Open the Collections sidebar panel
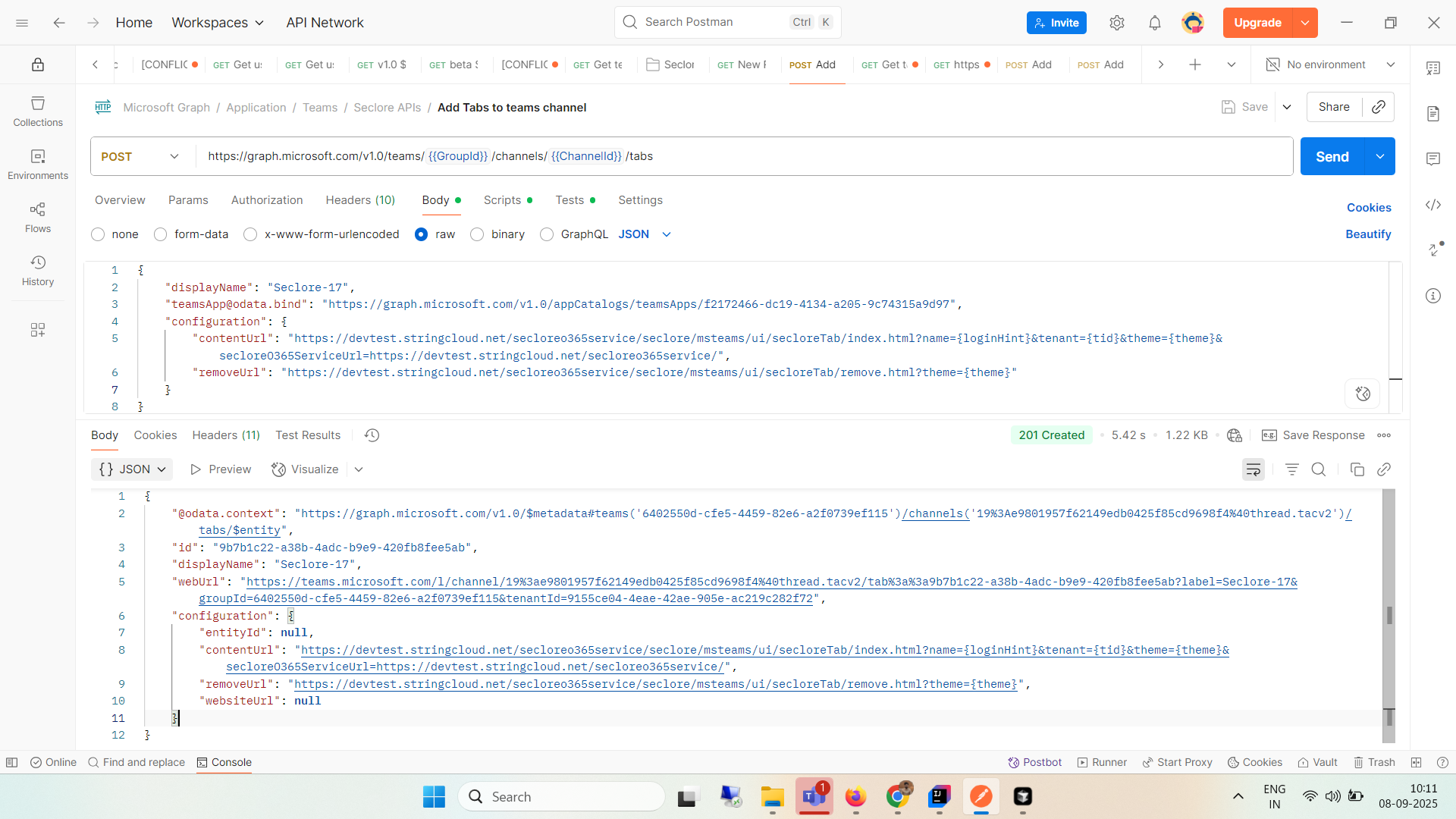 click(x=37, y=112)
